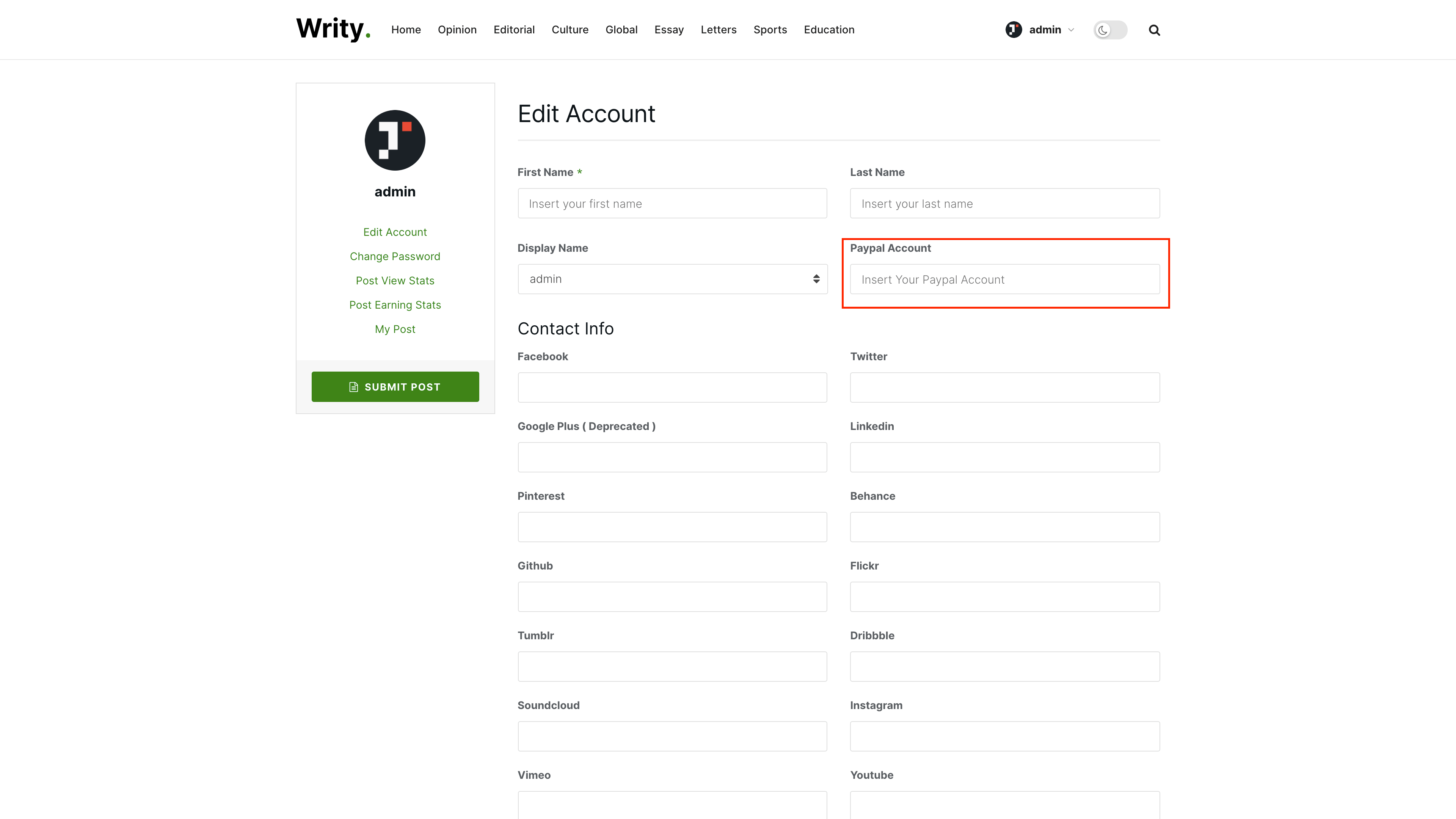Go to My Post page

pyautogui.click(x=394, y=329)
